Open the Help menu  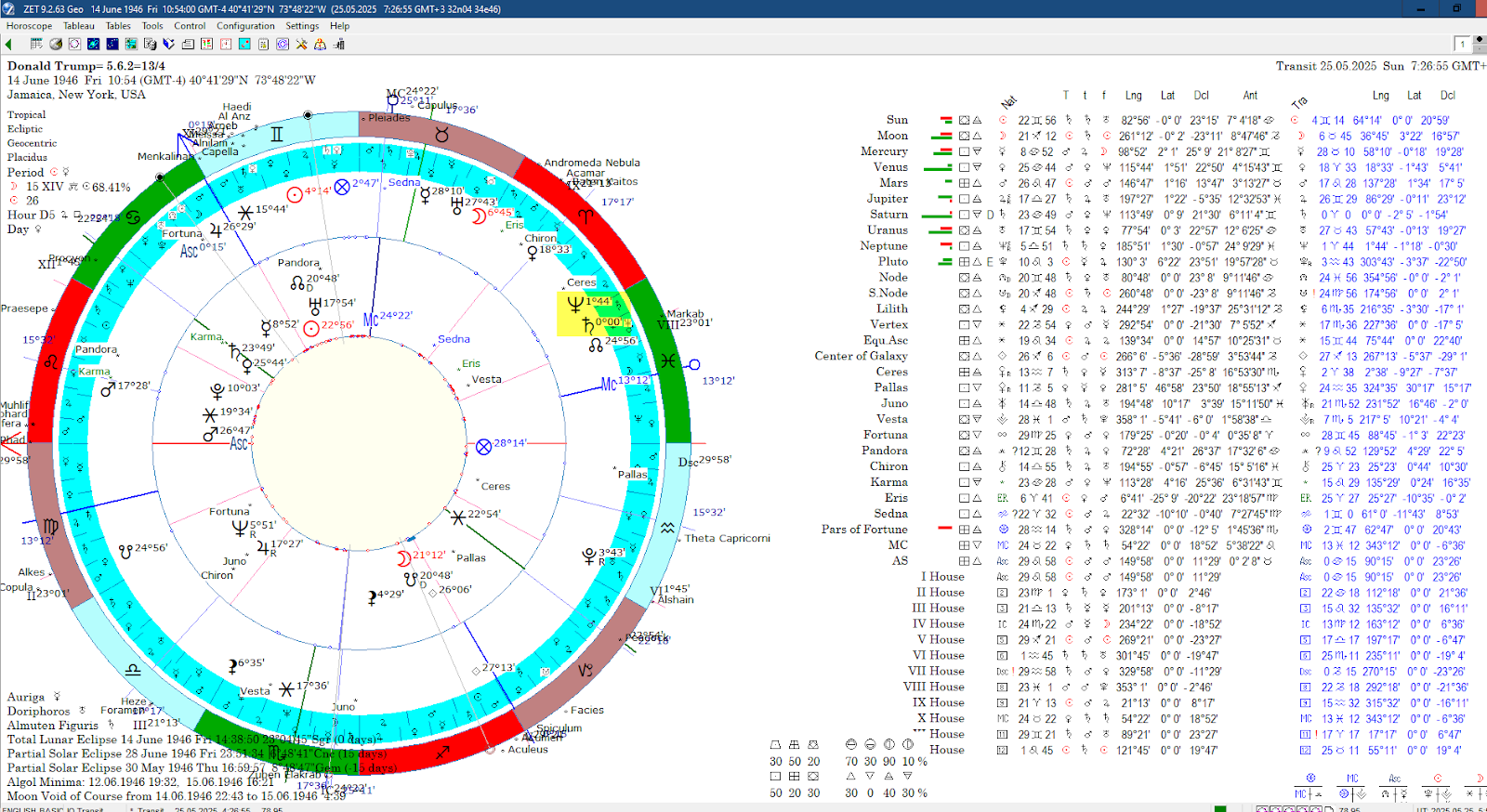340,26
